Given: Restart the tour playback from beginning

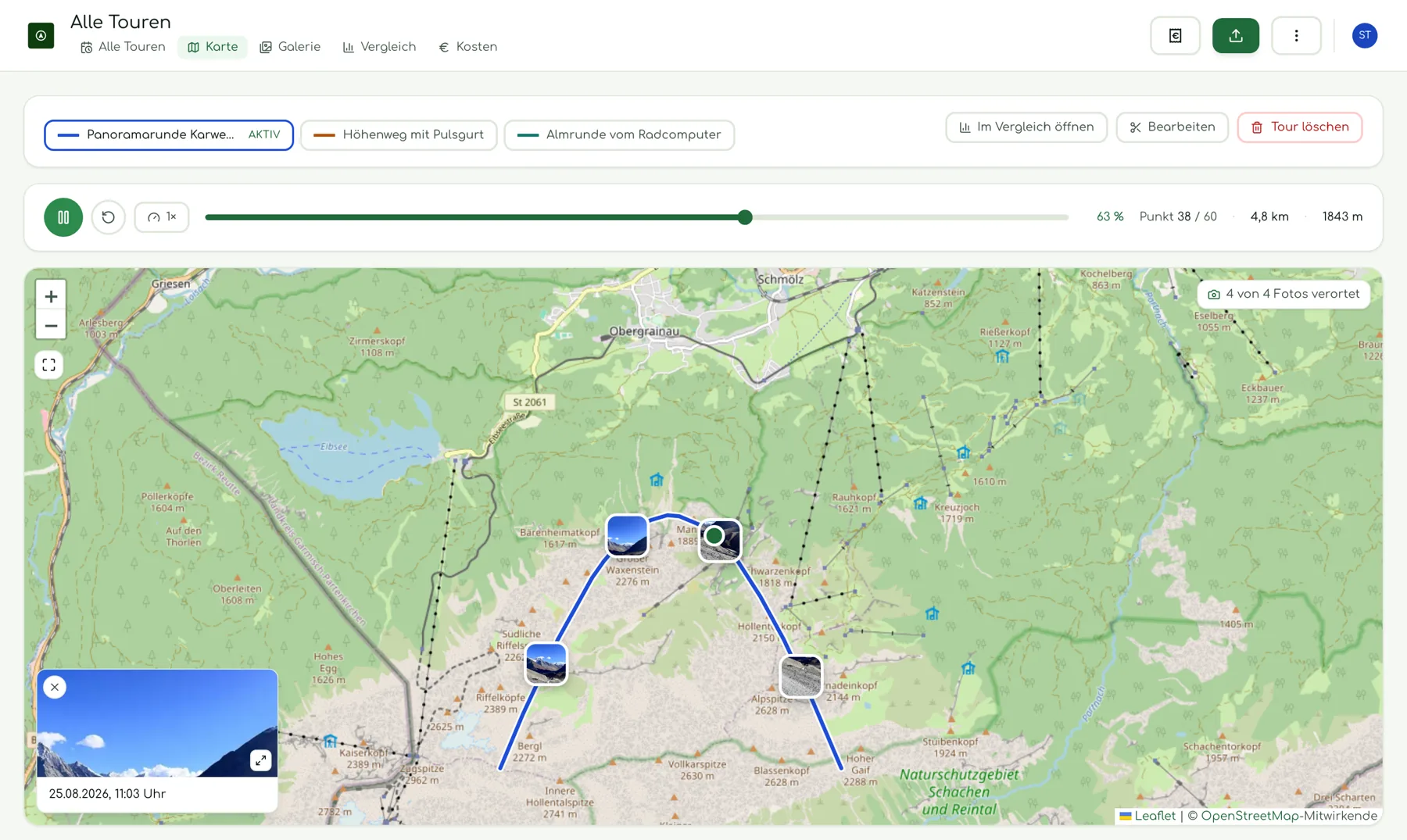Looking at the screenshot, I should click(x=109, y=217).
